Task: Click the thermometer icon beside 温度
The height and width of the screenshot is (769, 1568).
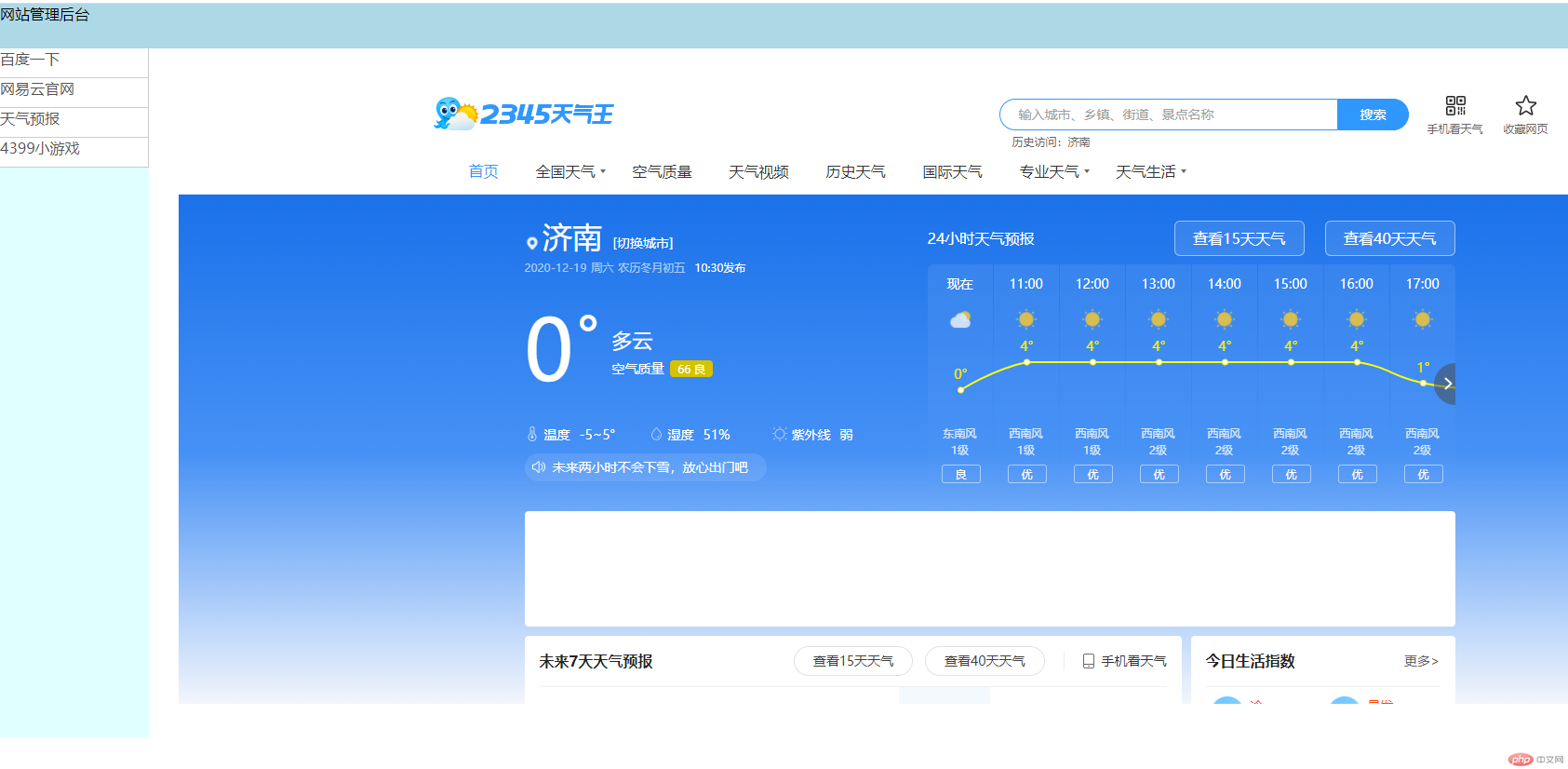Action: [532, 434]
